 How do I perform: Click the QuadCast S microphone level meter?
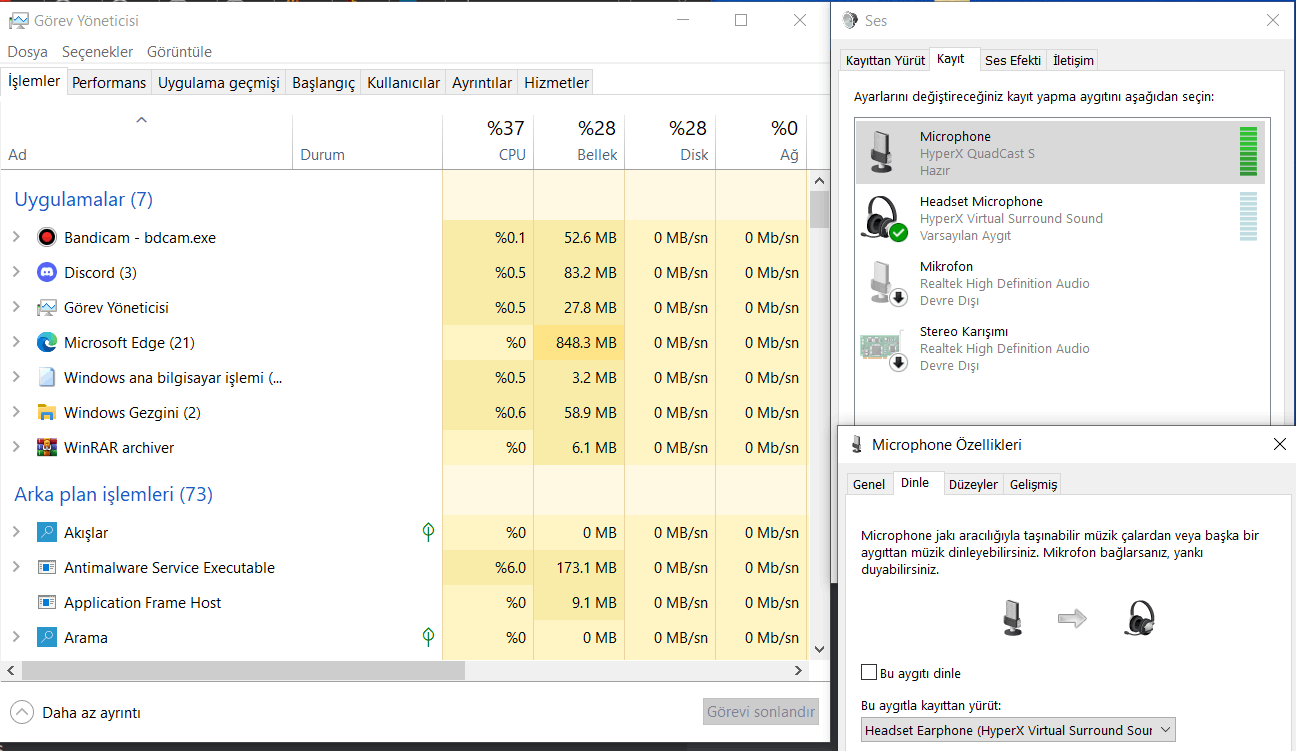[1247, 152]
